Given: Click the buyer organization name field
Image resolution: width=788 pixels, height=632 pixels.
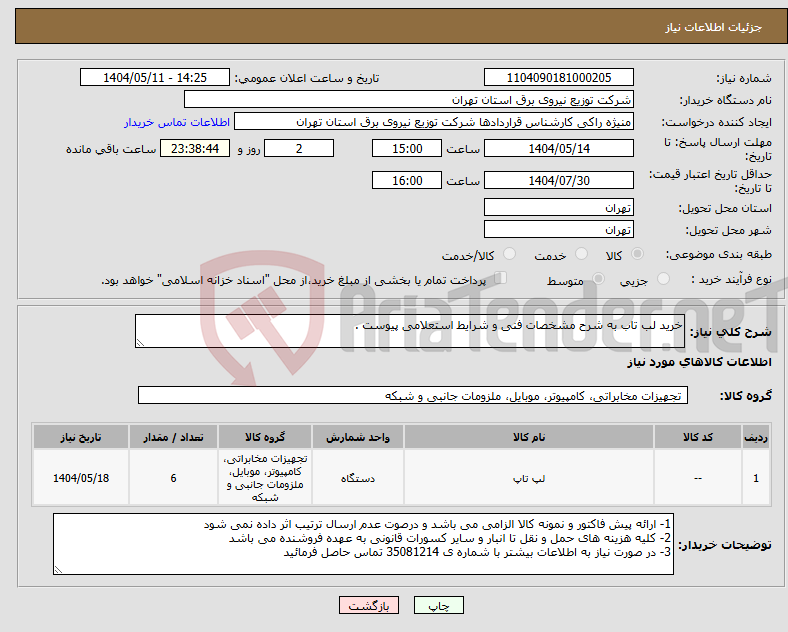Looking at the screenshot, I should pos(409,99).
